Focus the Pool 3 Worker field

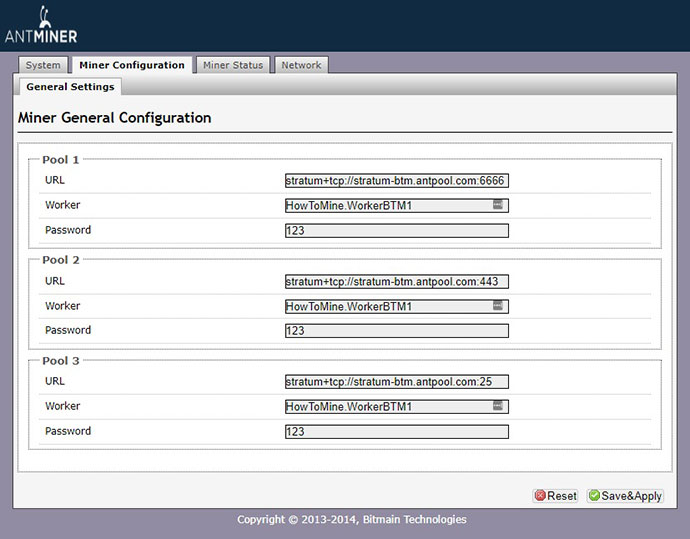397,407
